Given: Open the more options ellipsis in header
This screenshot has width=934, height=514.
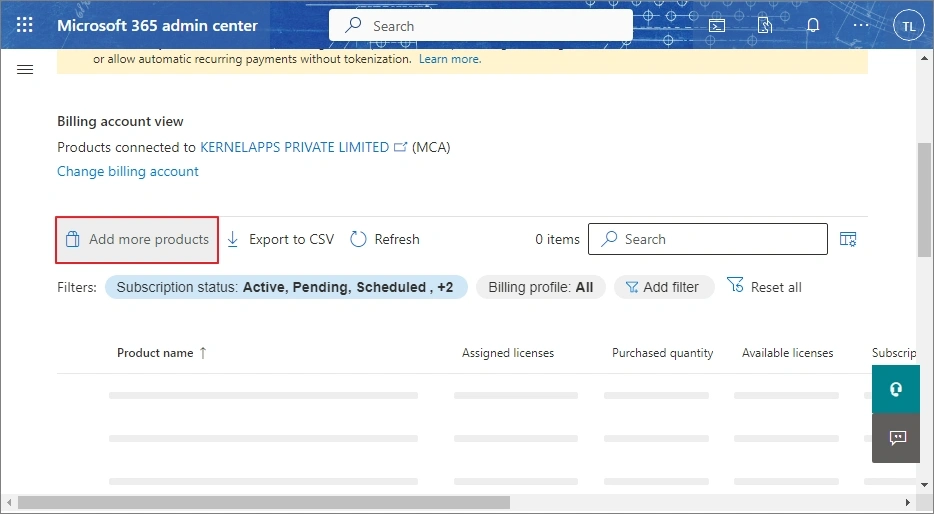Looking at the screenshot, I should pos(861,25).
